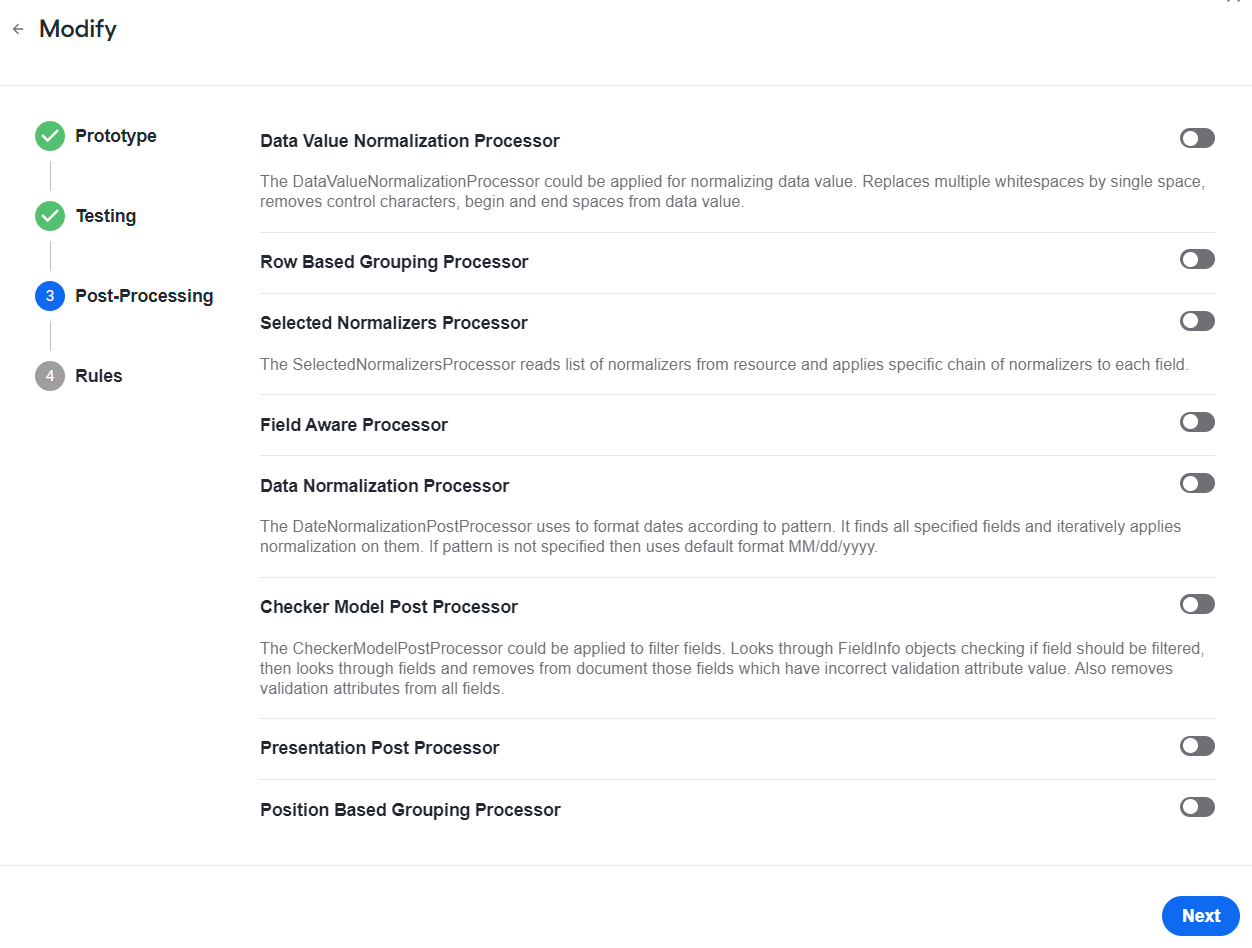Image resolution: width=1252 pixels, height=948 pixels.
Task: Go to the Prototype step label
Action: click(x=116, y=136)
